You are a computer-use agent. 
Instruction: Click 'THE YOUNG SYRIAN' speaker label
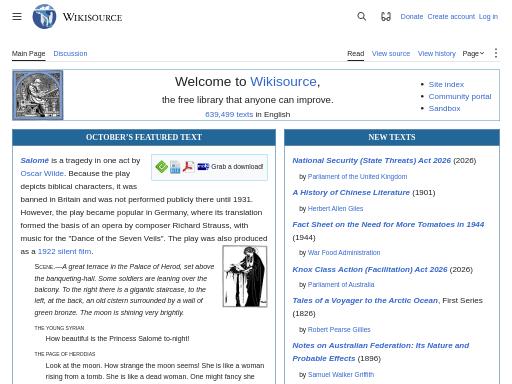click(x=59, y=328)
